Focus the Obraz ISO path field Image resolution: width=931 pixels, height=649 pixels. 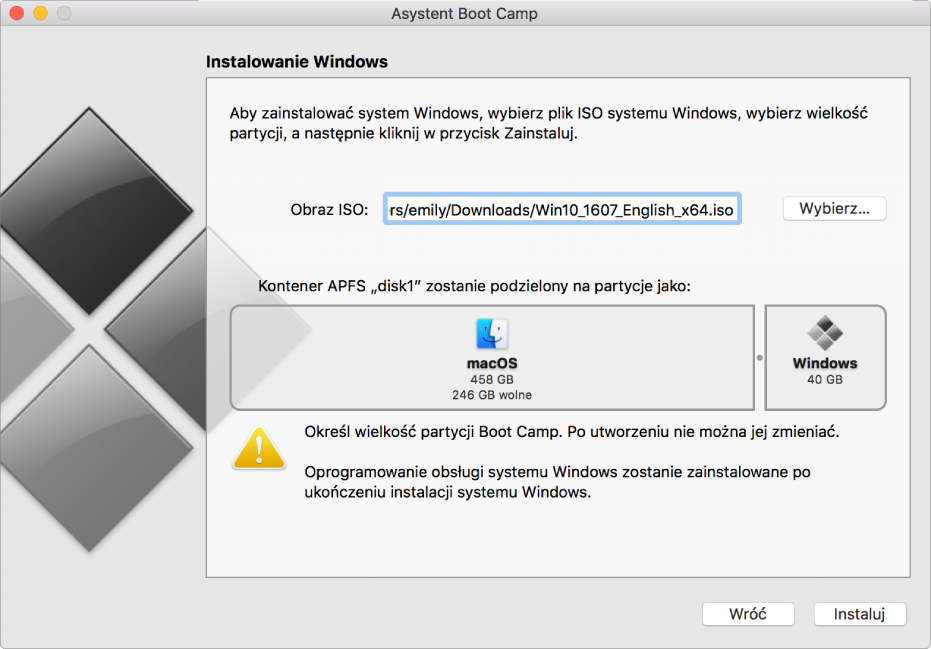[562, 210]
